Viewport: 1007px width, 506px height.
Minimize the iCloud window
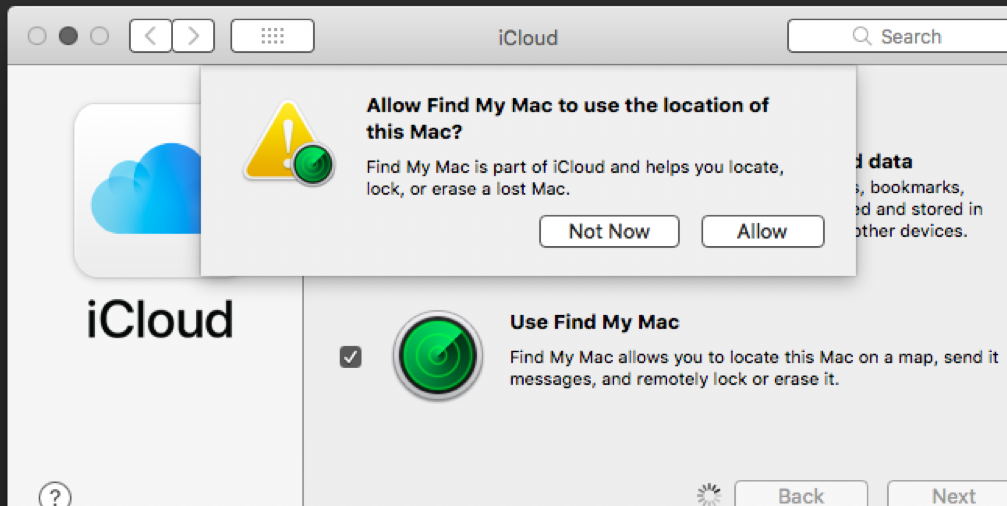point(68,37)
